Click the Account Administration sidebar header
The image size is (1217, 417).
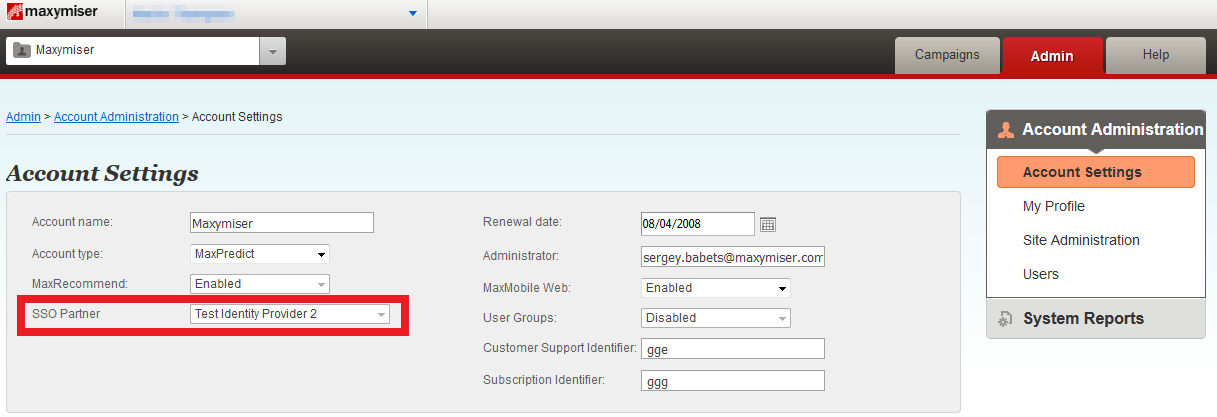[1096, 130]
